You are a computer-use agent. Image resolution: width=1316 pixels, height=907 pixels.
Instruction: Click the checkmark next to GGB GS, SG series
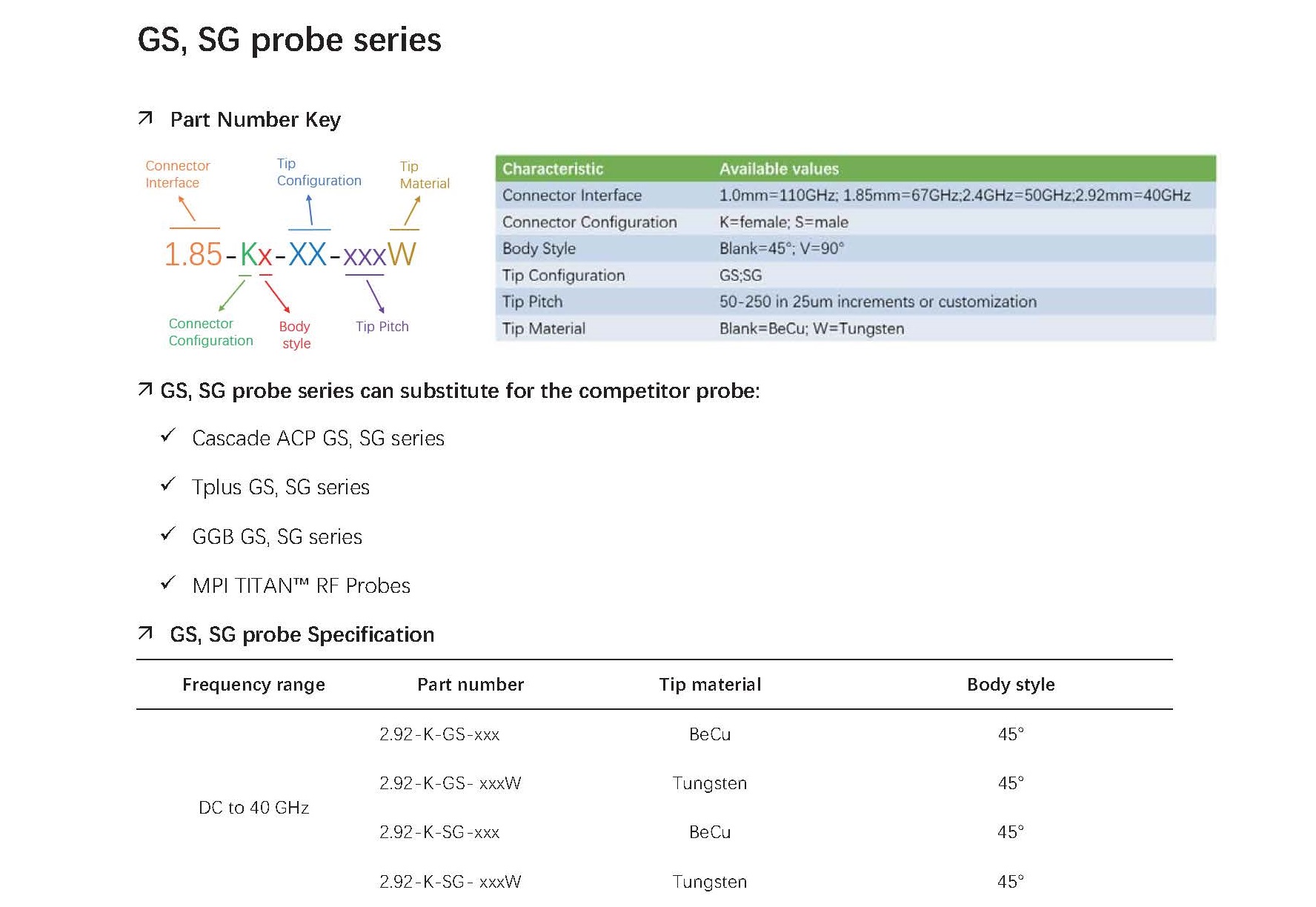point(168,534)
